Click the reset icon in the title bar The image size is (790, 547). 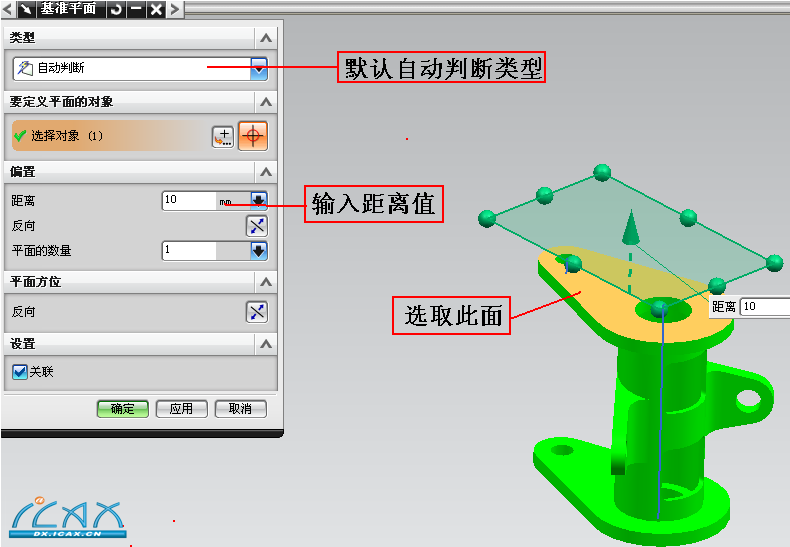point(116,9)
